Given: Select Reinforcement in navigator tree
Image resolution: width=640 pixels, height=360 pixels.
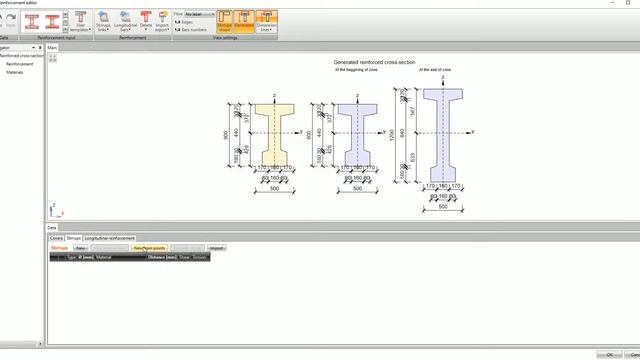Looking at the screenshot, I should point(20,64).
